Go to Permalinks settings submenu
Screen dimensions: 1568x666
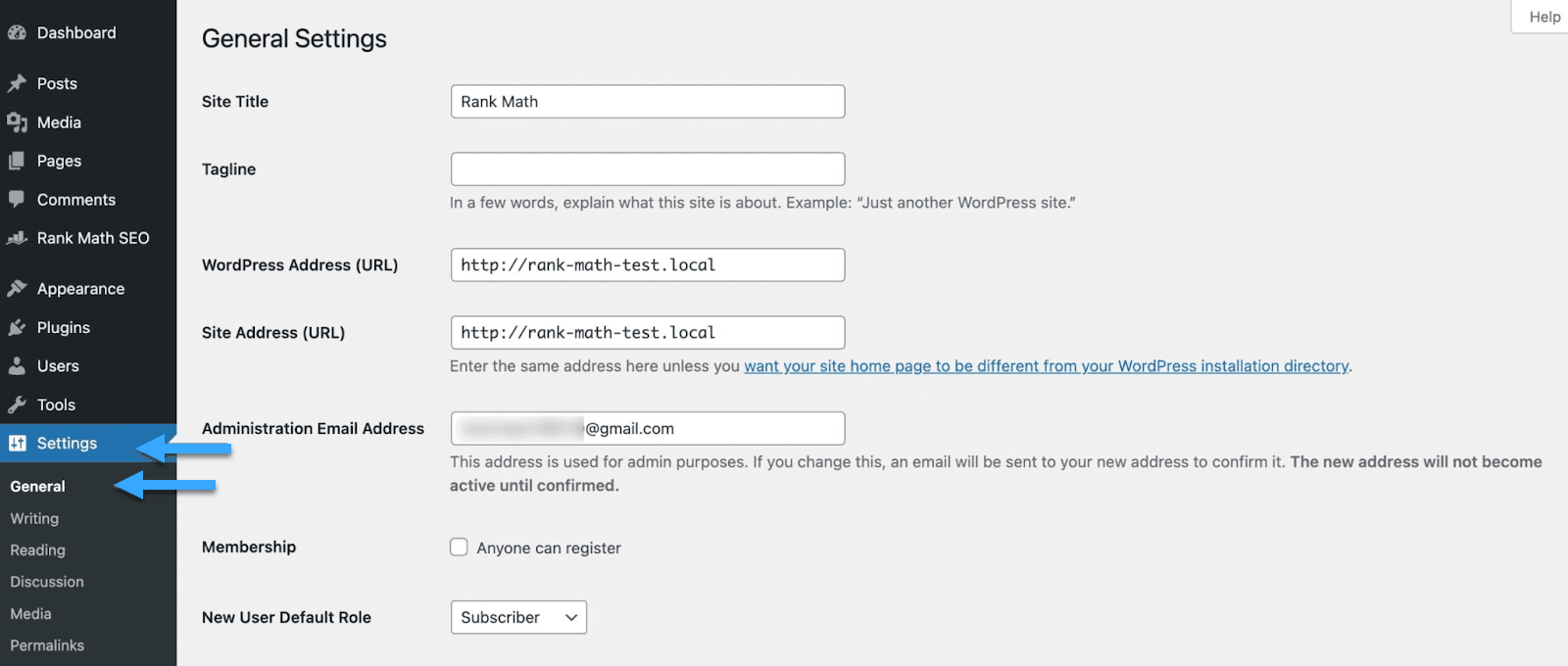tap(47, 645)
